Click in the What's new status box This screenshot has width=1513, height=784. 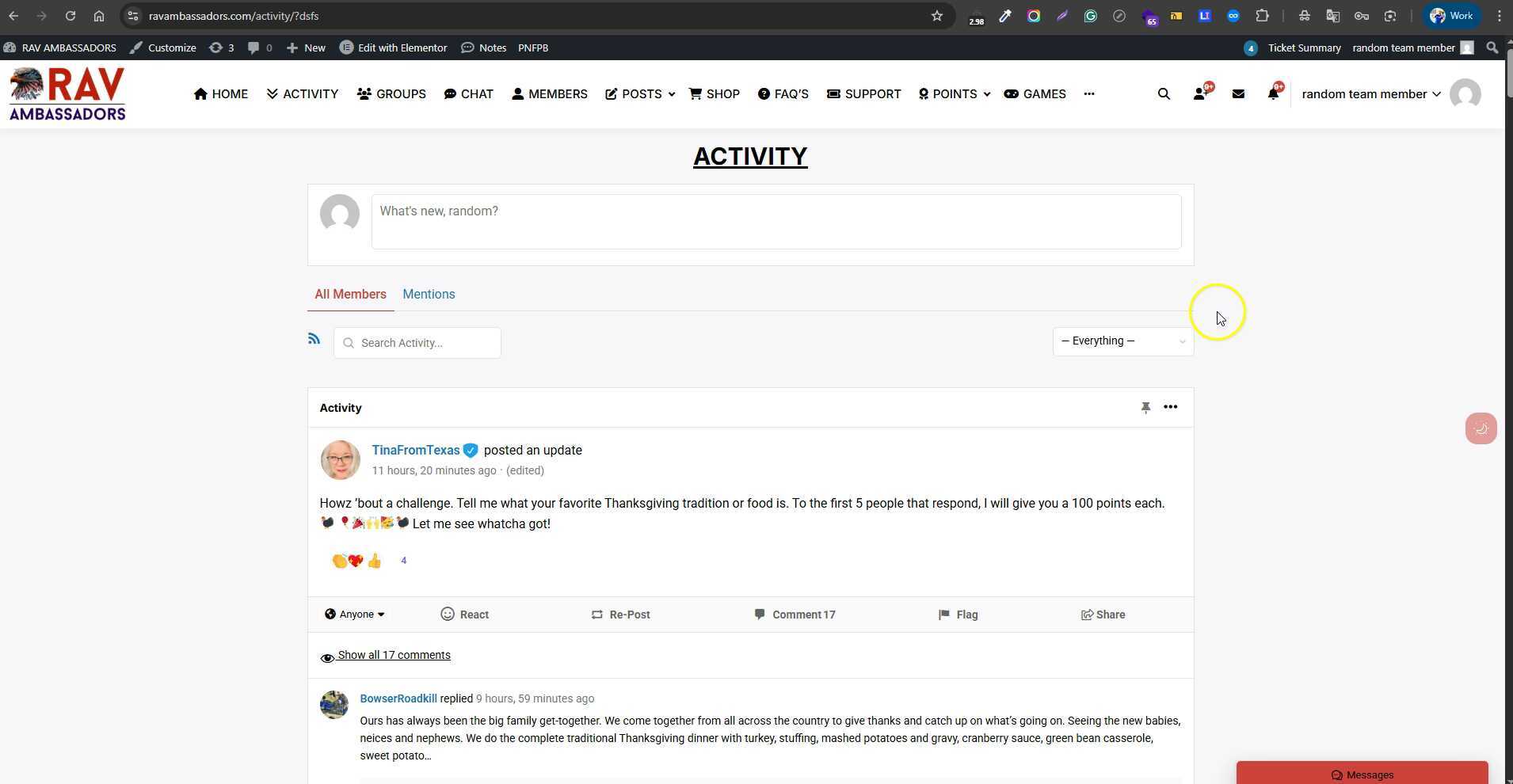(776, 222)
